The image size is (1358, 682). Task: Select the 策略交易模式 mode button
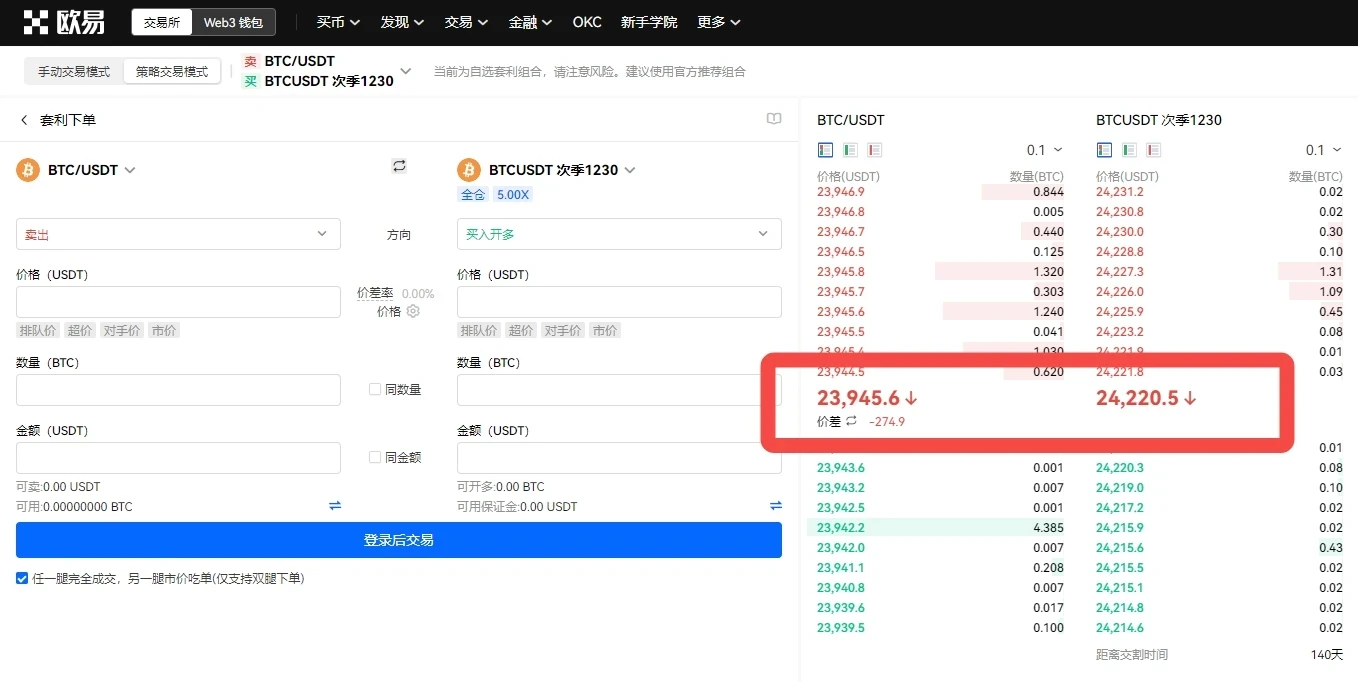pyautogui.click(x=172, y=71)
